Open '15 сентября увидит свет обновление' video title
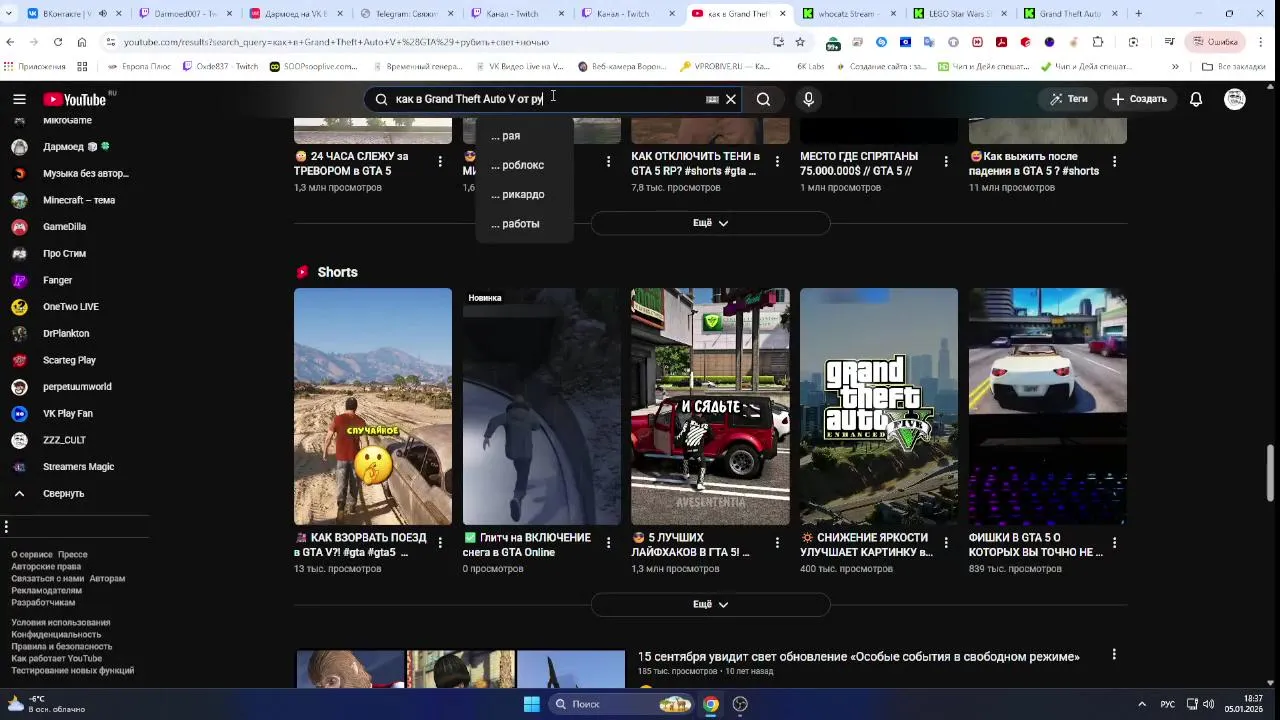Image resolution: width=1280 pixels, height=720 pixels. point(859,657)
